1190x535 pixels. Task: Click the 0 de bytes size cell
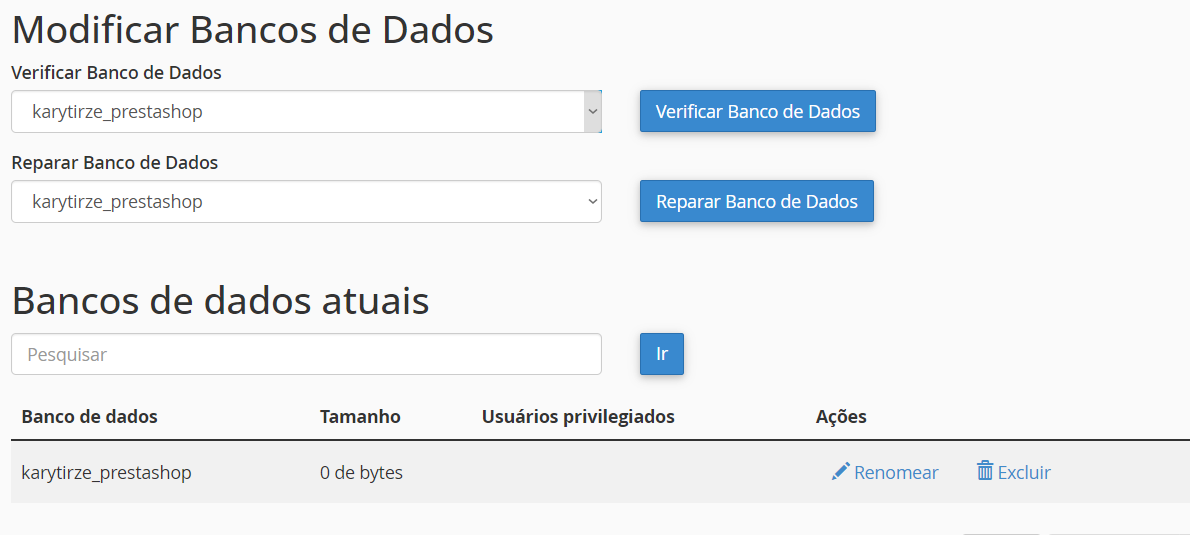point(361,473)
